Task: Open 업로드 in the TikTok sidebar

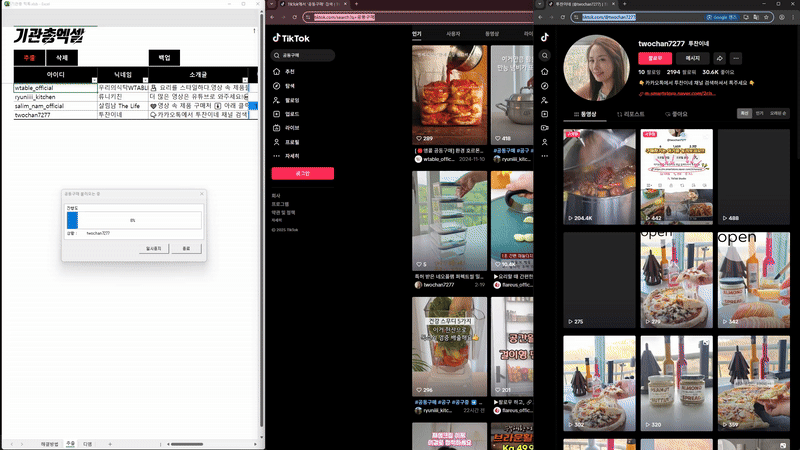Action: click(x=286, y=114)
